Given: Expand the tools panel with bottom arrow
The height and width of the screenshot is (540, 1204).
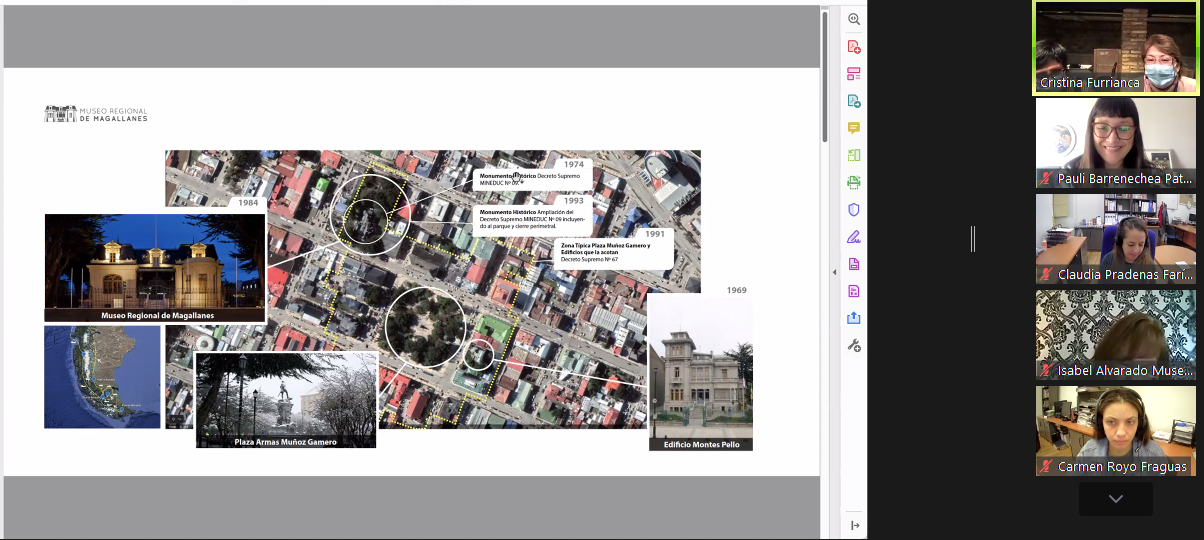Looking at the screenshot, I should click(855, 525).
